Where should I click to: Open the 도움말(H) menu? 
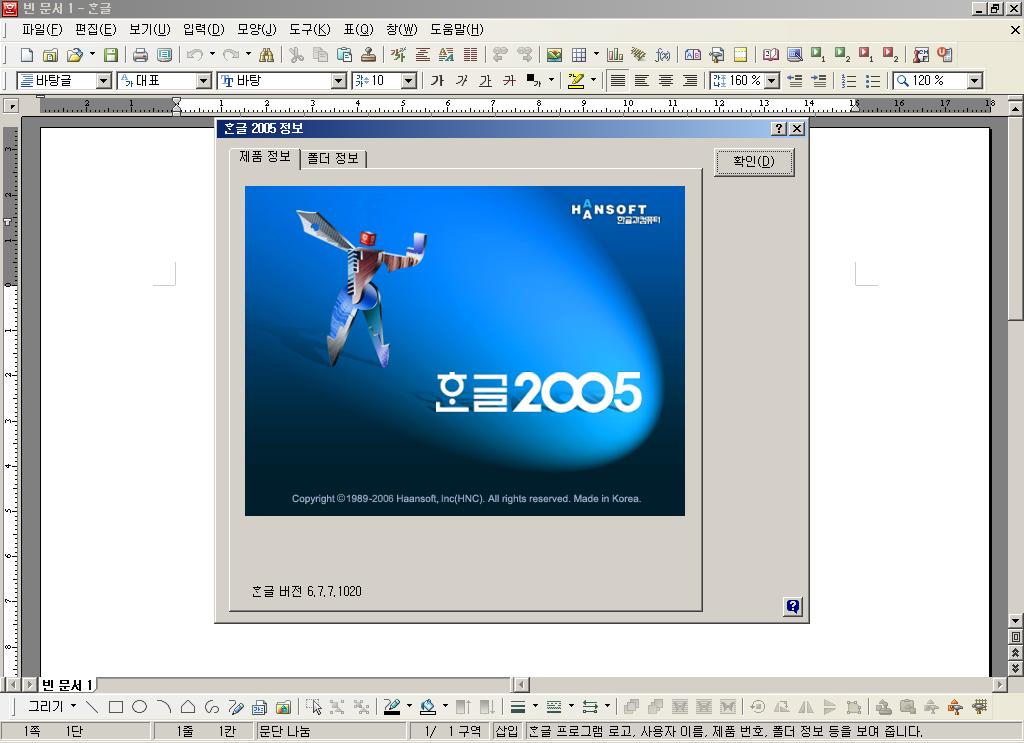tap(456, 29)
